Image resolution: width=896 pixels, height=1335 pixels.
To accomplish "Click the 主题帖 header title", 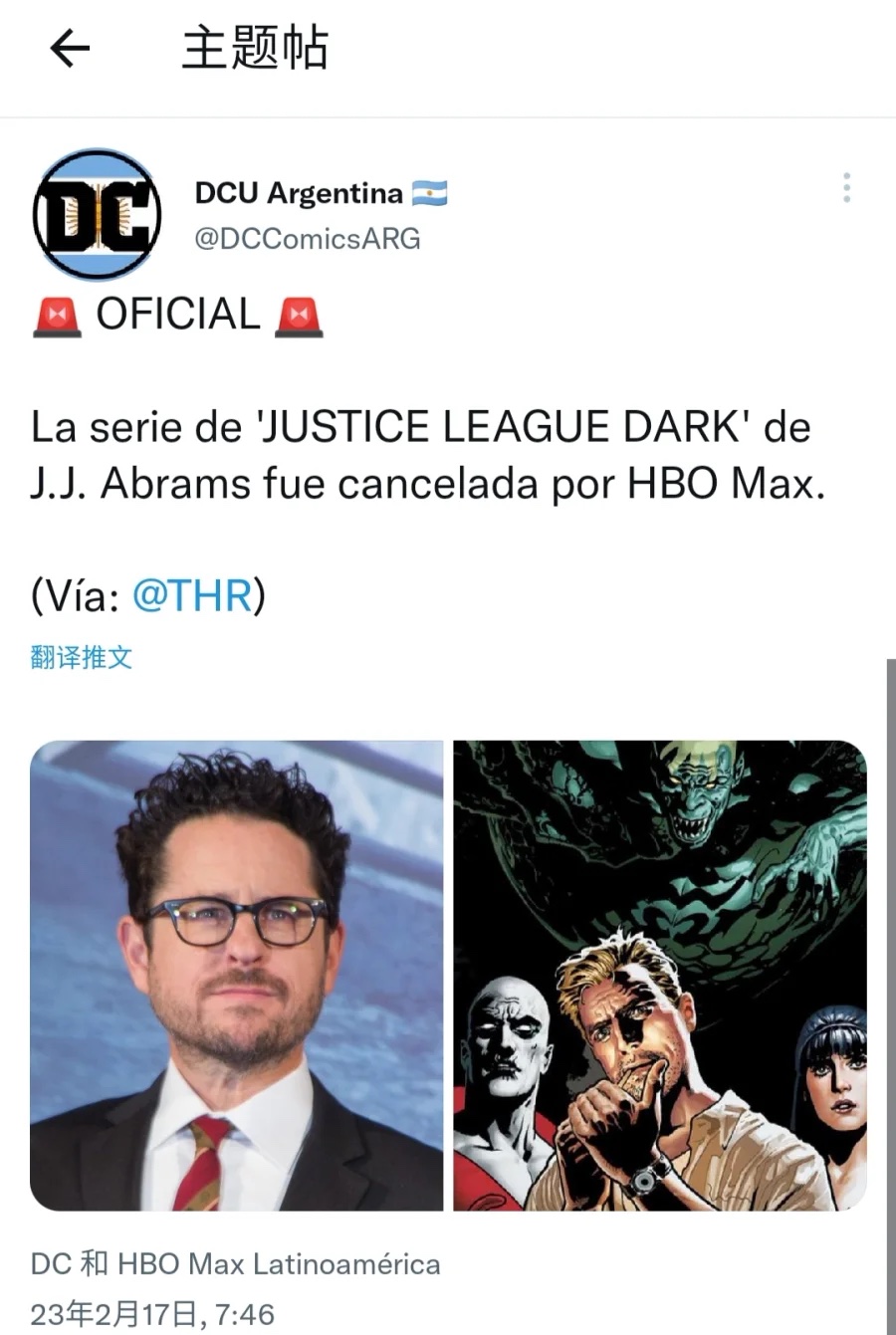I will [x=255, y=48].
